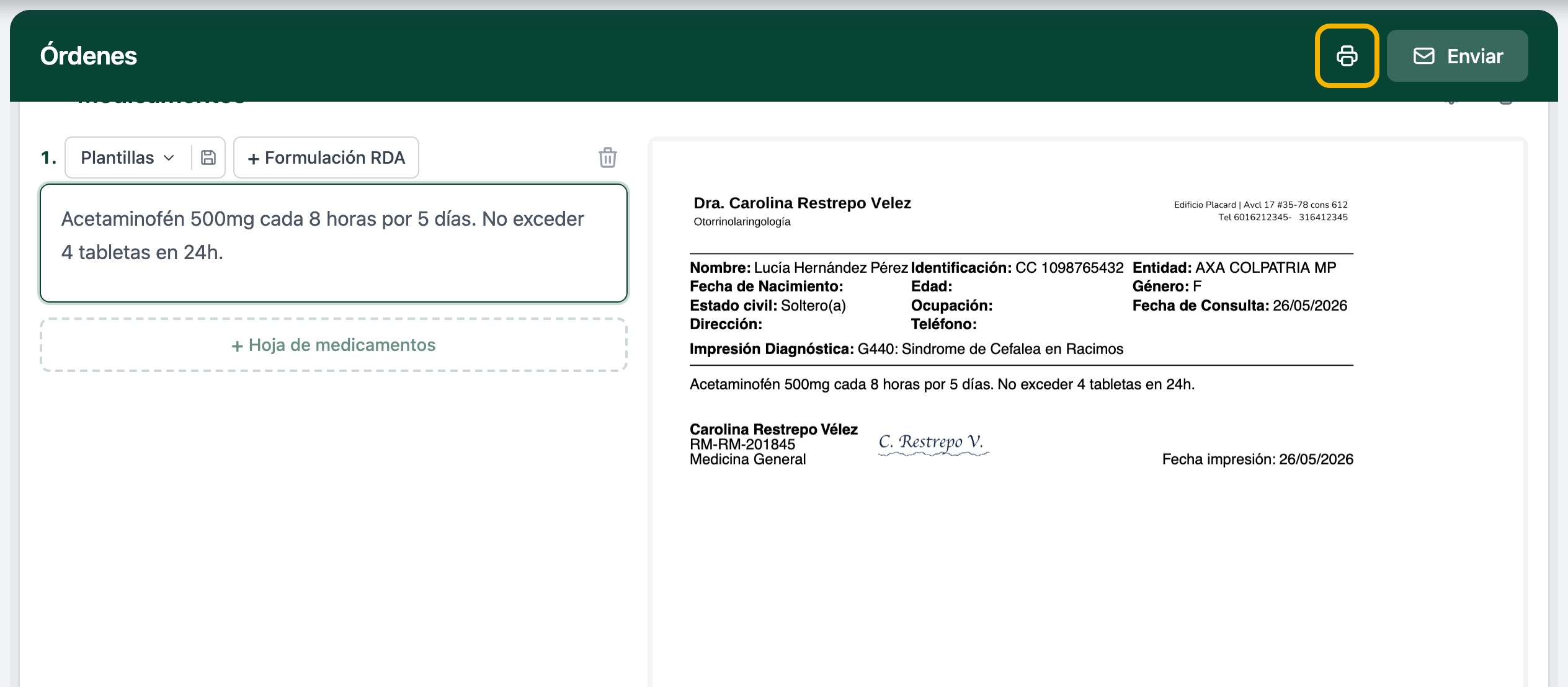
Task: Click the Edificio Placard address line
Action: click(x=1260, y=205)
